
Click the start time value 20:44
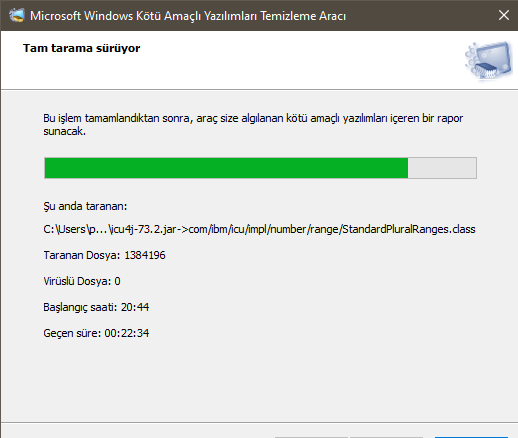135,307
